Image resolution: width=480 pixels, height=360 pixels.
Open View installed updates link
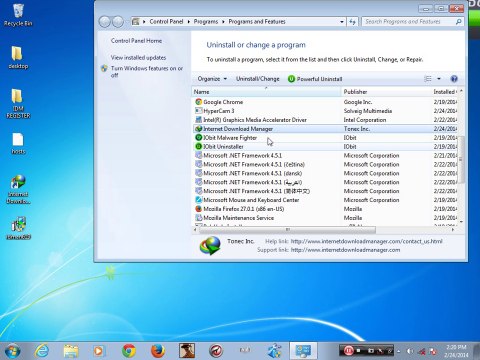138,58
